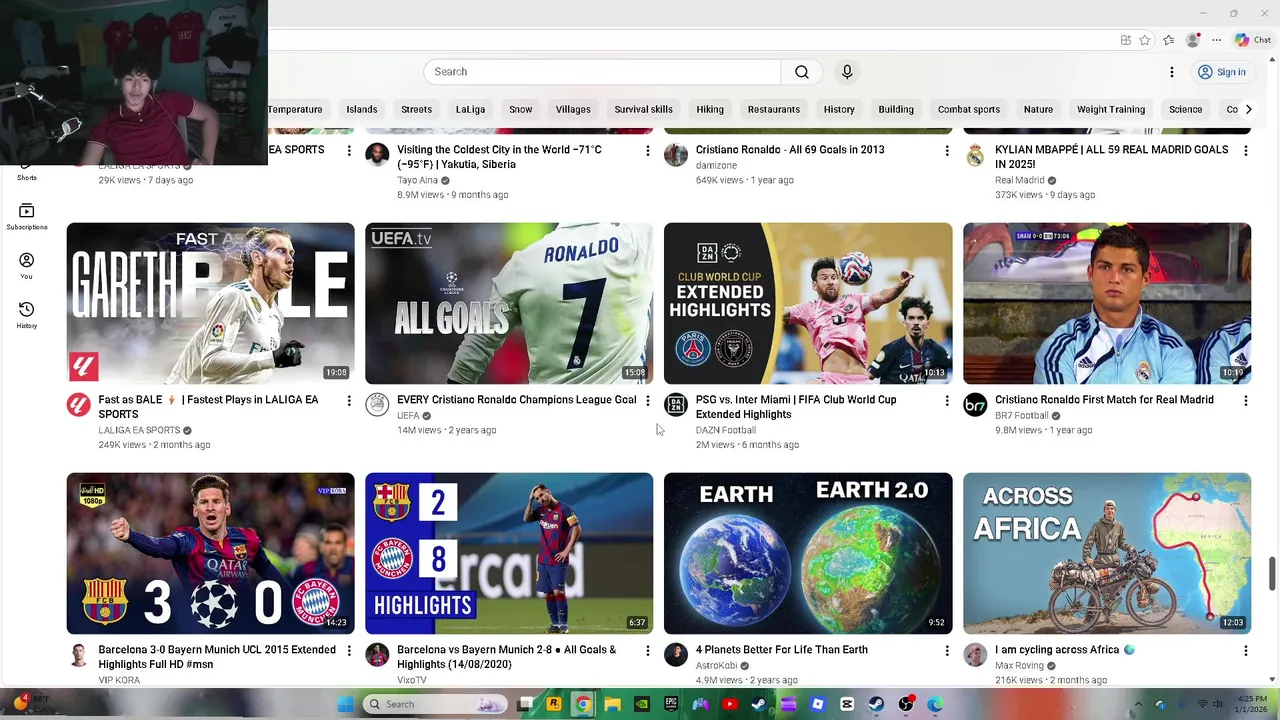Click the Sign in button
This screenshot has width=1280, height=720.
1222,72
